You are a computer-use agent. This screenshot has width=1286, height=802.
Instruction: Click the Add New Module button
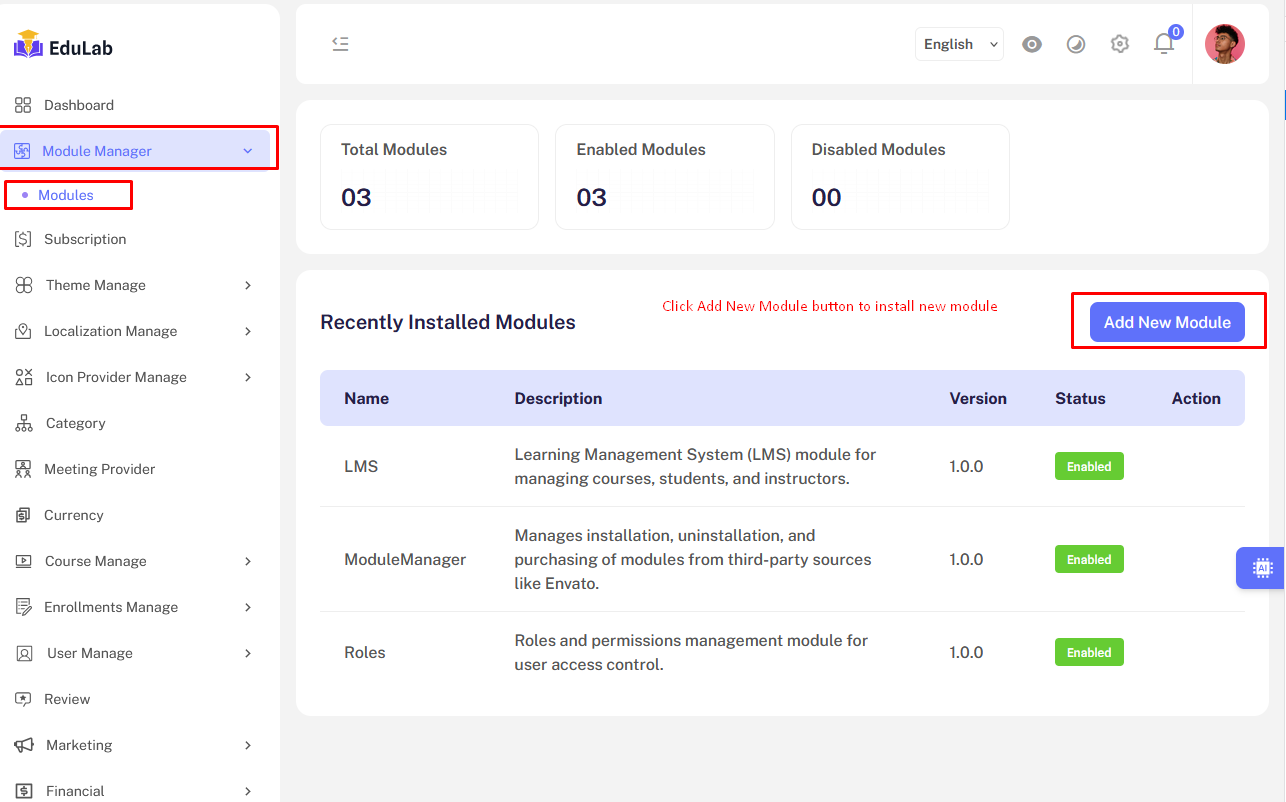(1167, 321)
